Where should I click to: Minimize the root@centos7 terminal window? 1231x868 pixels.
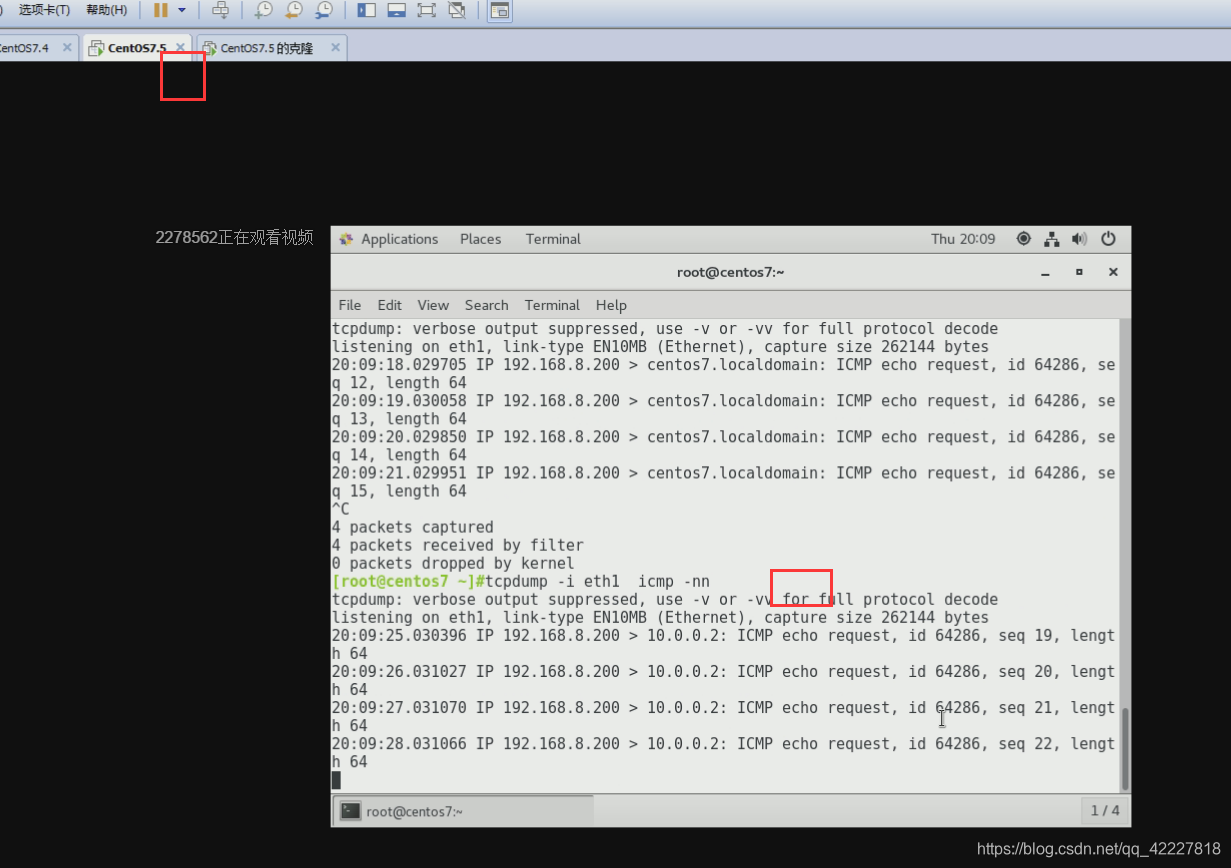point(1046,272)
